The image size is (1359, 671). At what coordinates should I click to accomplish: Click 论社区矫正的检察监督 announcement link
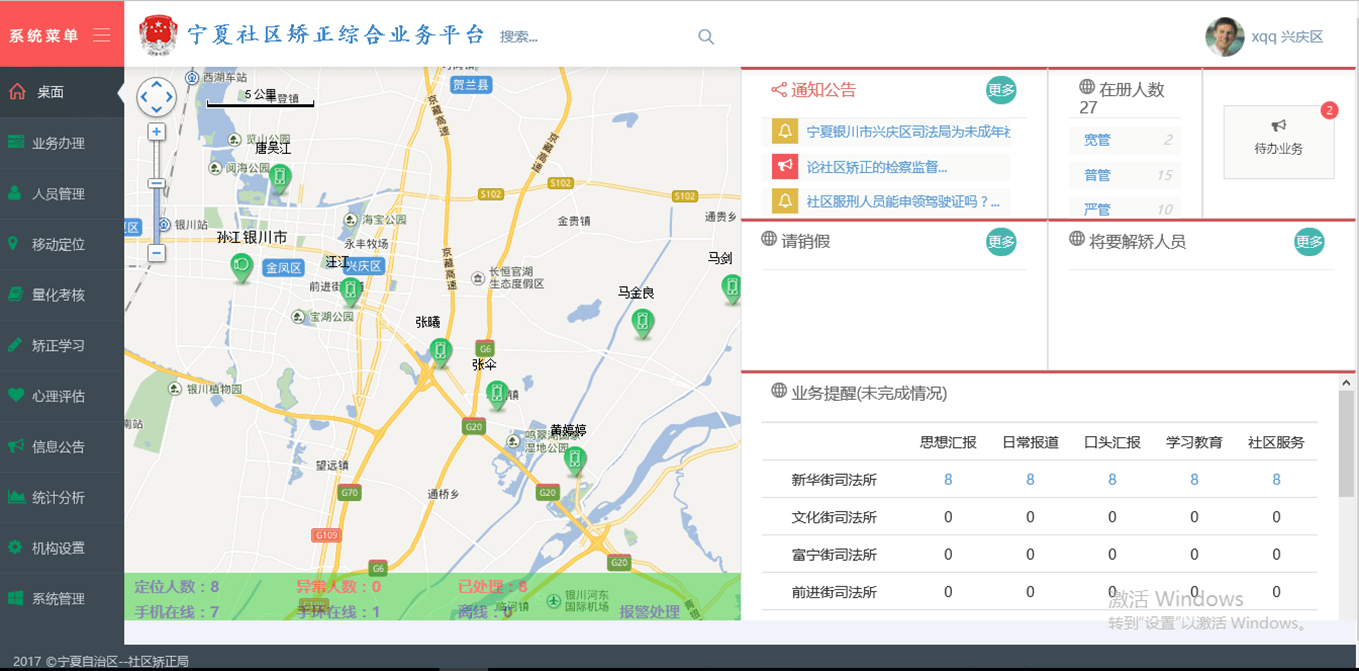click(x=876, y=167)
